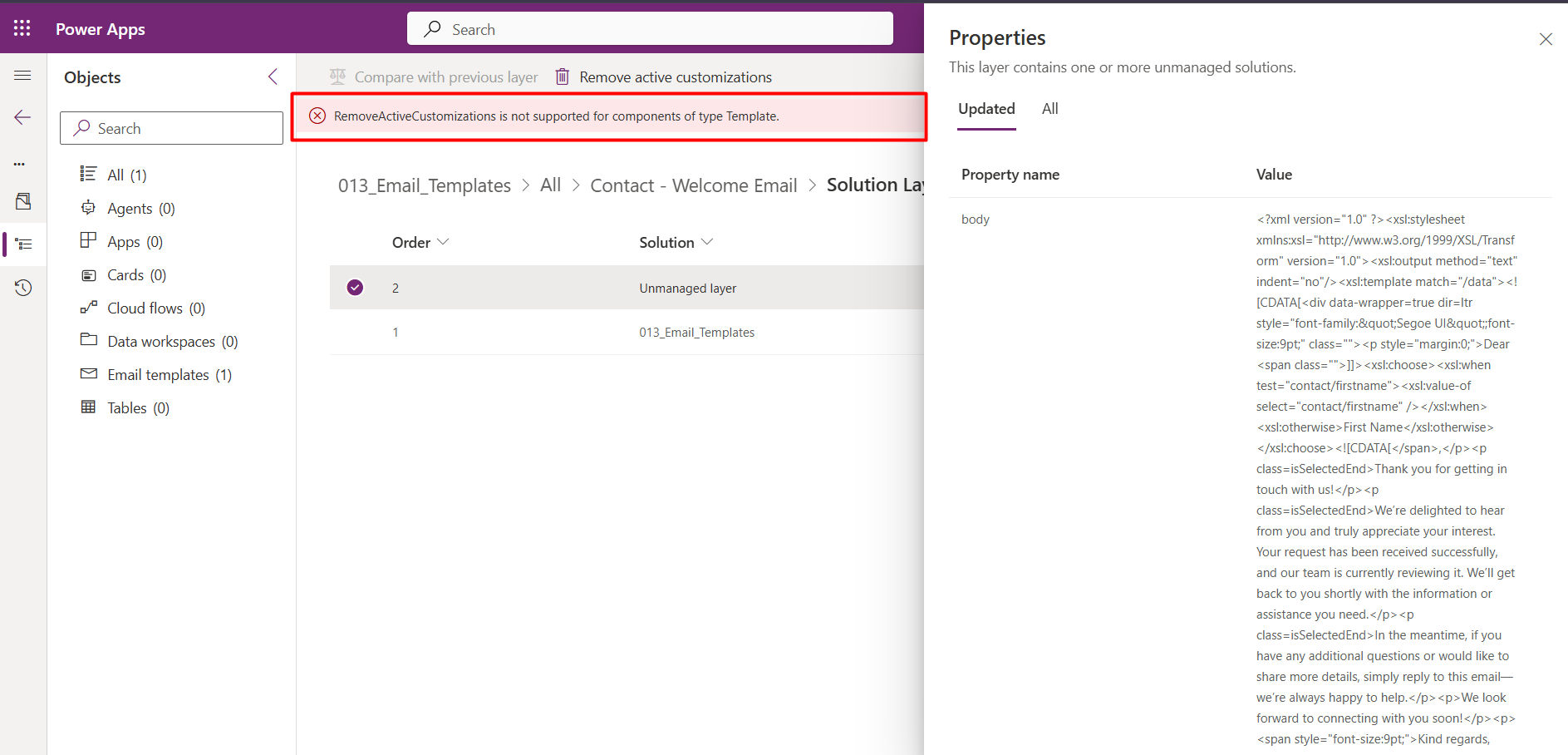
Task: Collapse the Objects pane with chevron
Action: coord(273,76)
